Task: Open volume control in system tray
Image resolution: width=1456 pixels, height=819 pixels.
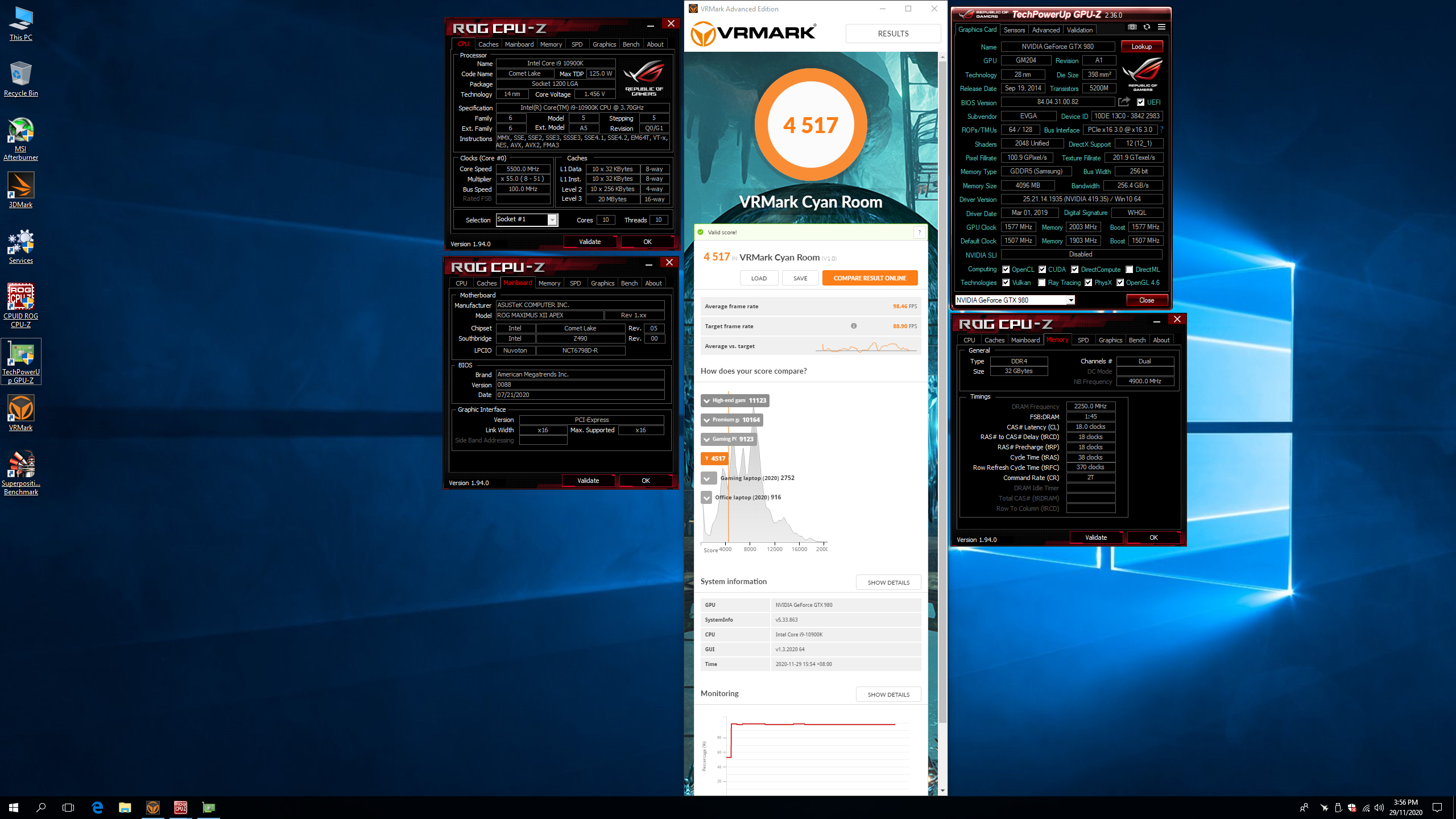Action: tap(1379, 808)
